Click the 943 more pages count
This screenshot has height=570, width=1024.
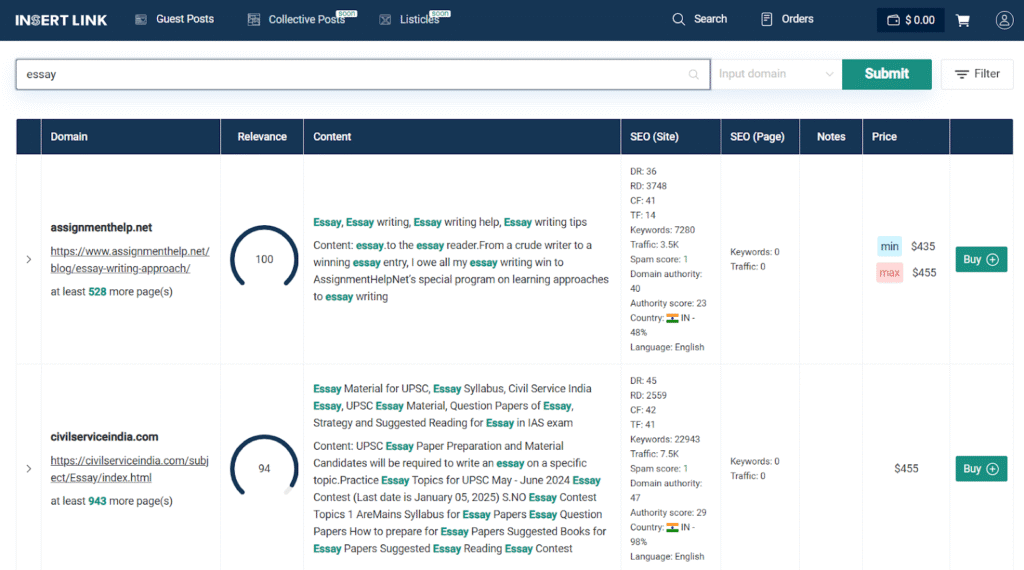pyautogui.click(x=97, y=501)
